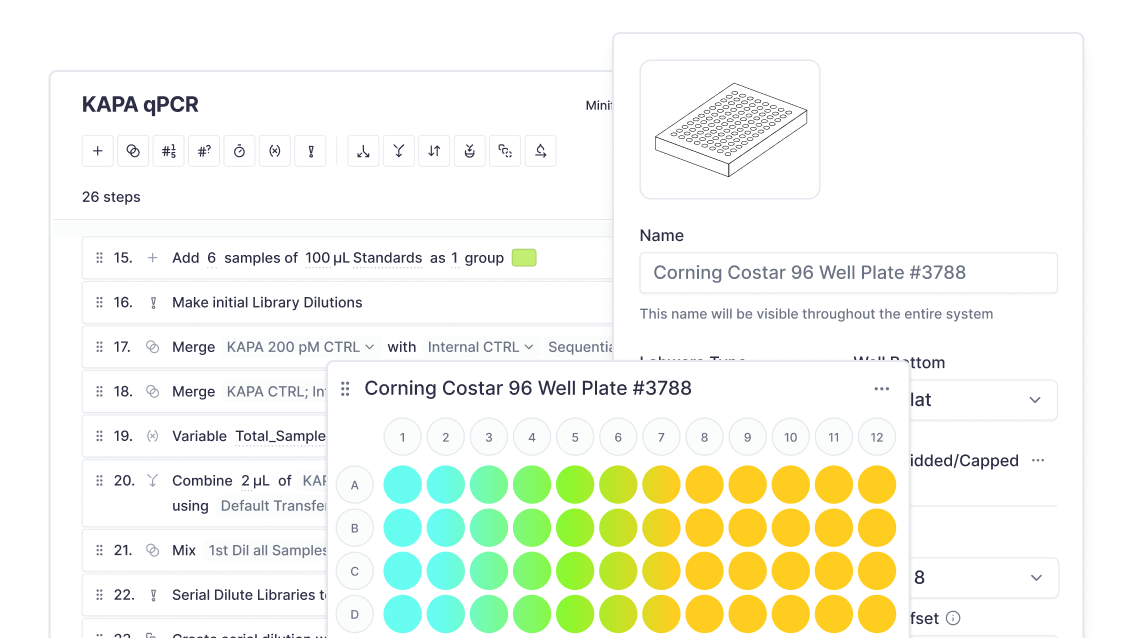Click the 96 well plate thumbnail image
This screenshot has width=1134, height=638.
(730, 129)
